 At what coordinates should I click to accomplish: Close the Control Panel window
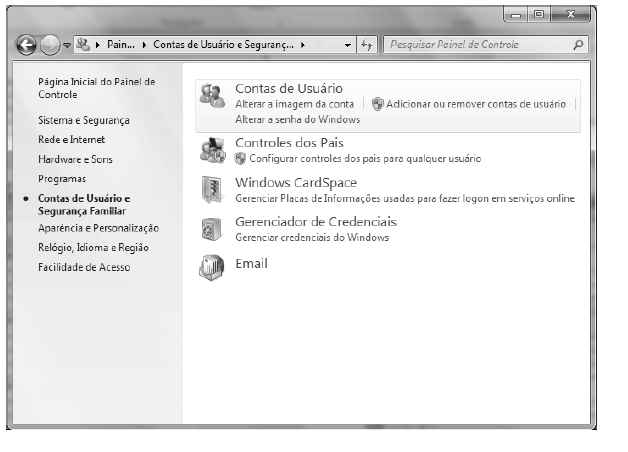[x=570, y=15]
